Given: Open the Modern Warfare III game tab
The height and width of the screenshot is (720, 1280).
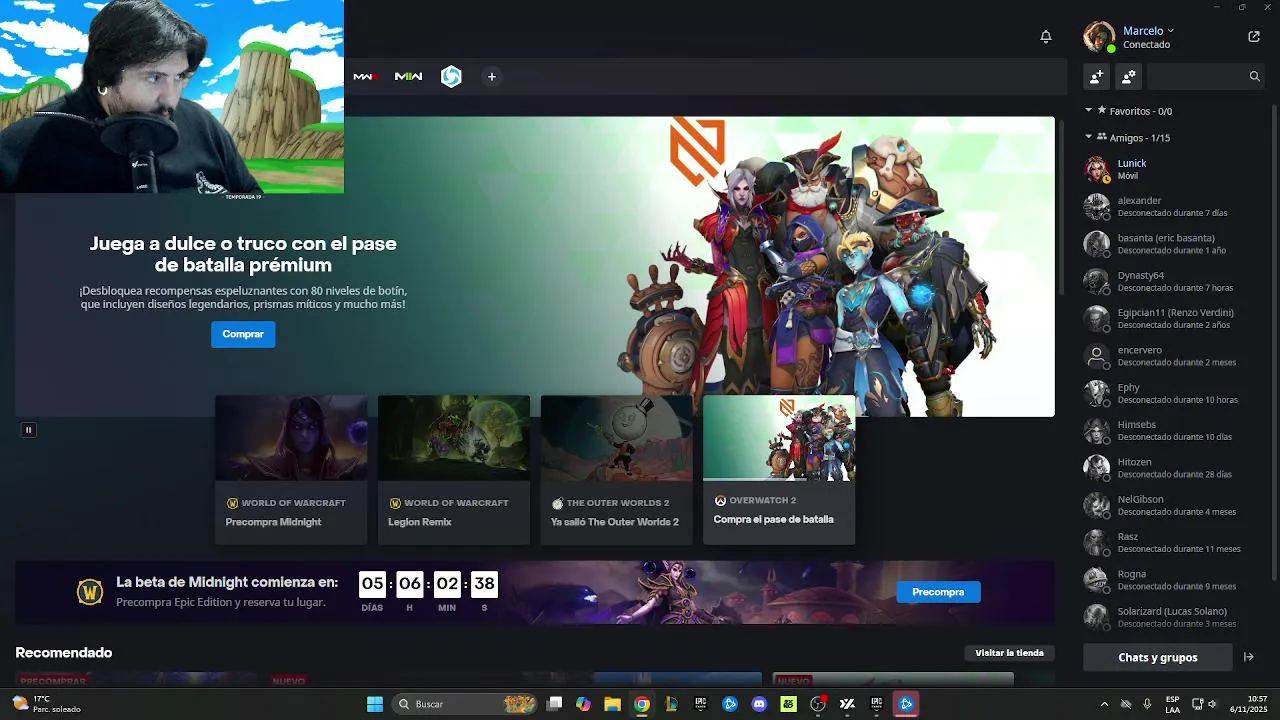Looking at the screenshot, I should click(x=365, y=77).
